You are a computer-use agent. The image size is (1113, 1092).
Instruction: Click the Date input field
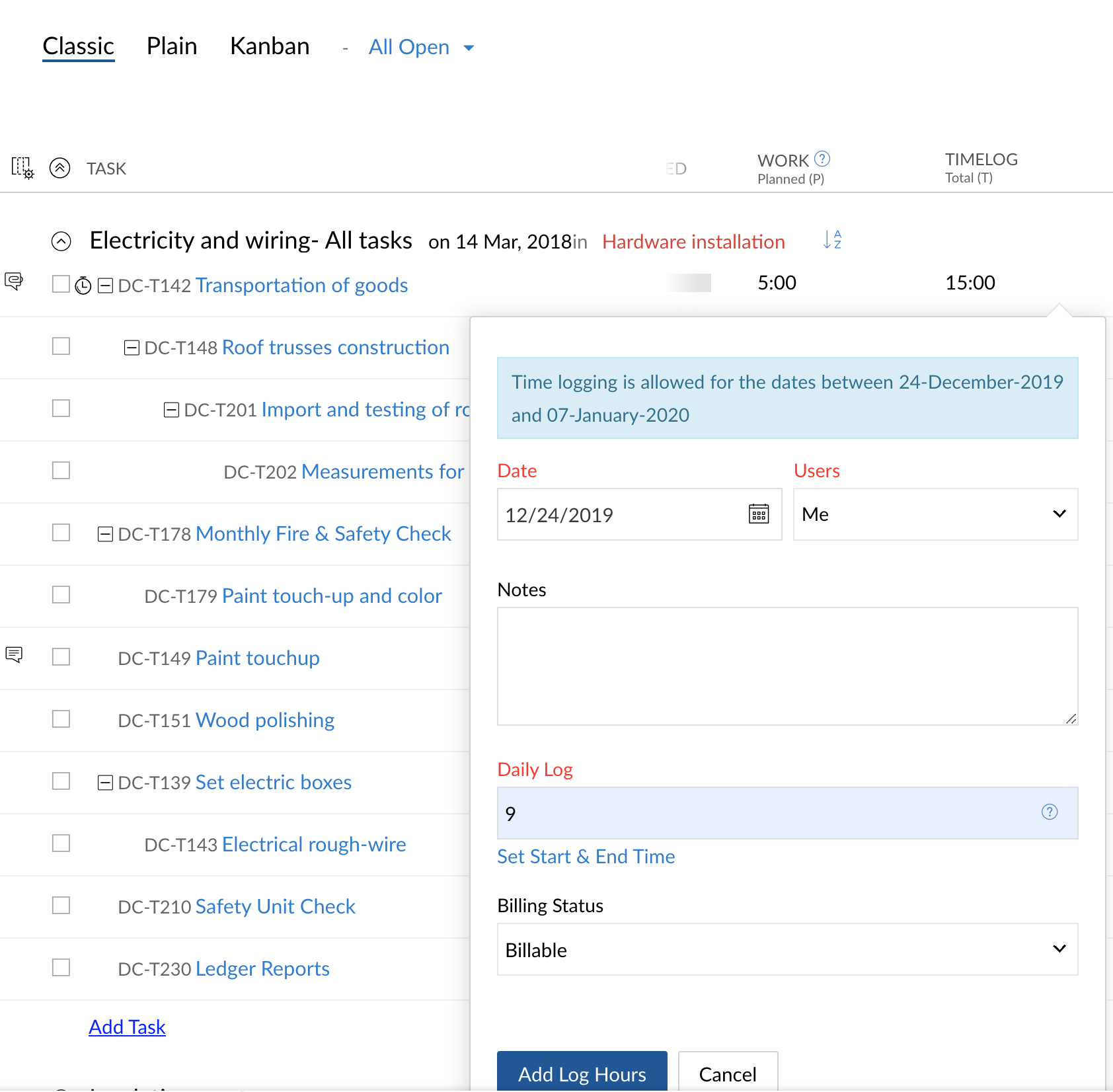[x=639, y=514]
